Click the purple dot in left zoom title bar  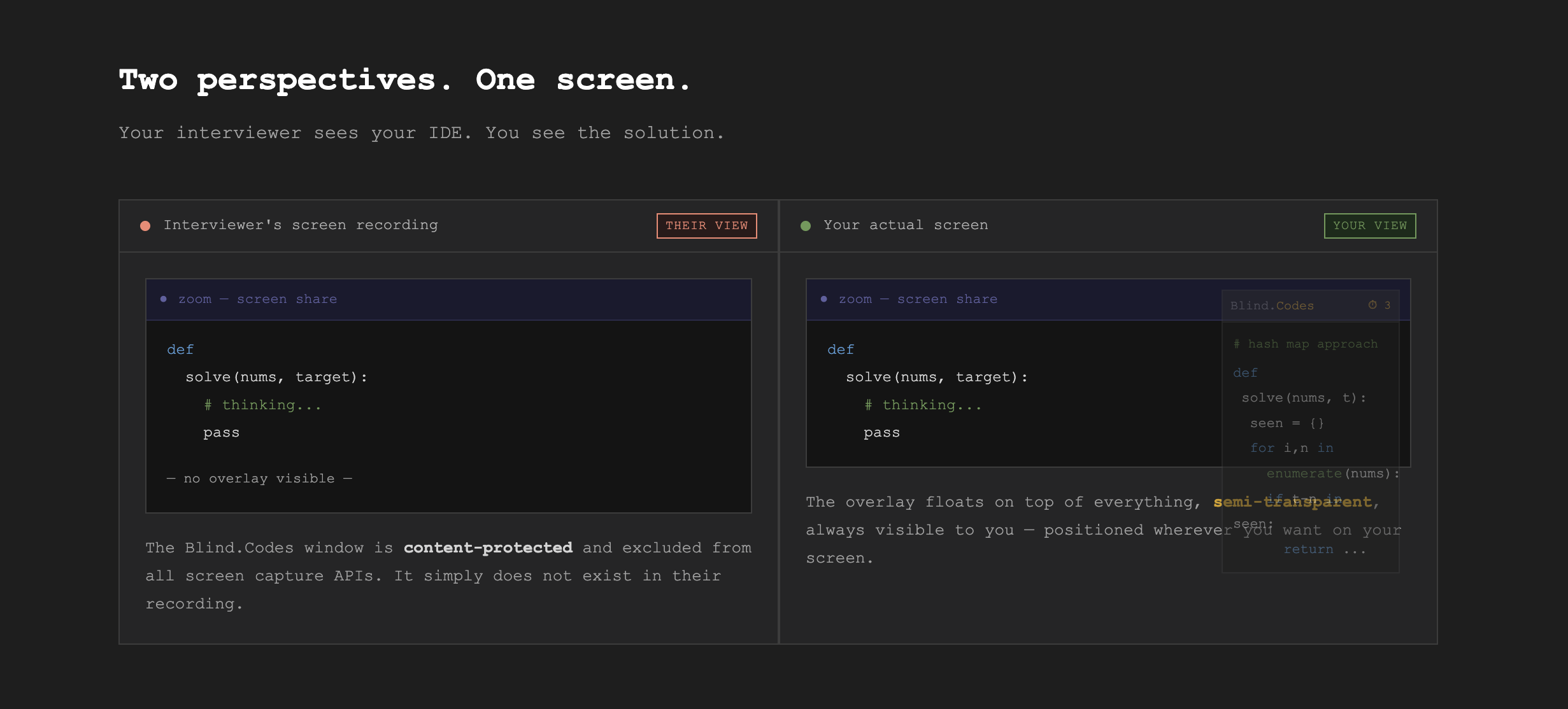tap(164, 299)
